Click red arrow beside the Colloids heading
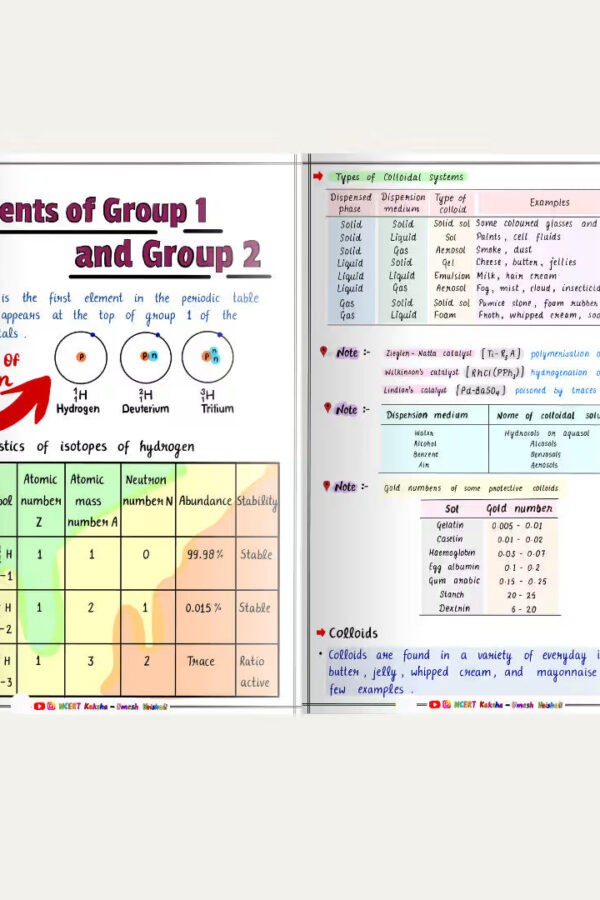Screen dimensions: 600x900 pos(321,633)
